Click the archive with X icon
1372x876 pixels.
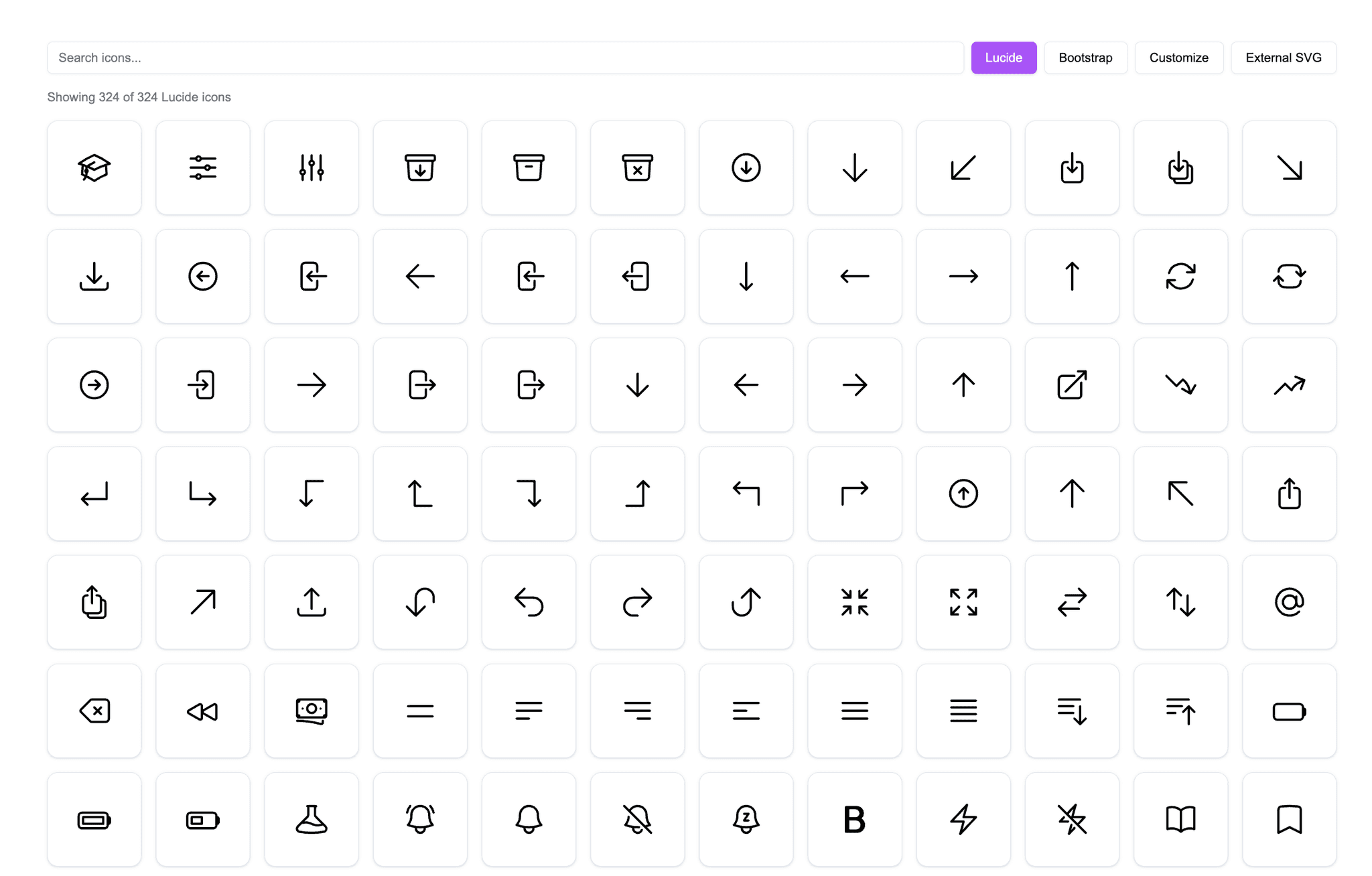[x=637, y=167]
